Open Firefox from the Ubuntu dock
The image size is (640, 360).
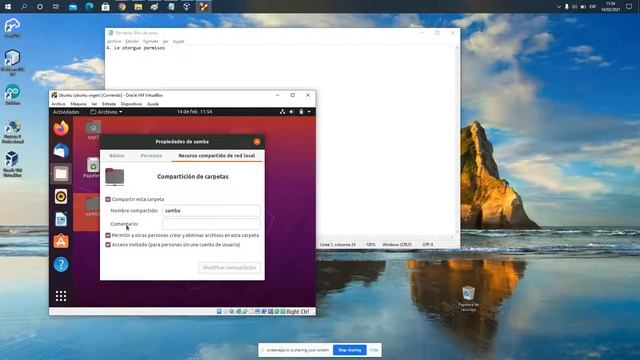61,129
